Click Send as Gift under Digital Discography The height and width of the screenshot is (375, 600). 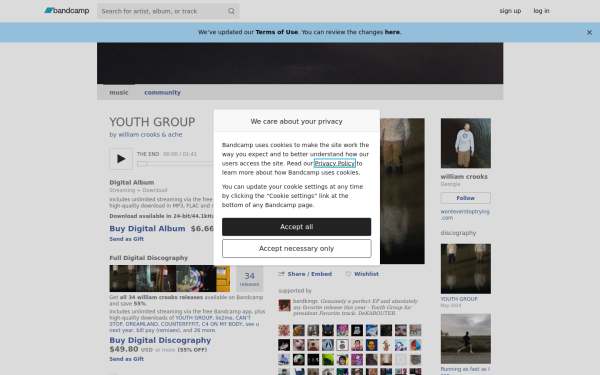(x=127, y=359)
